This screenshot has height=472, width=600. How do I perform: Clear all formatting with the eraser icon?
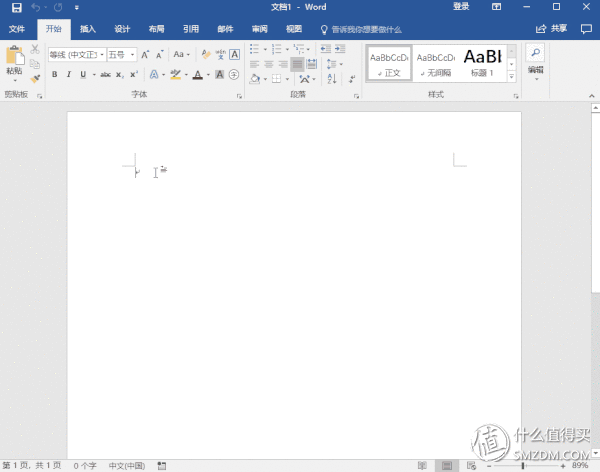point(206,54)
